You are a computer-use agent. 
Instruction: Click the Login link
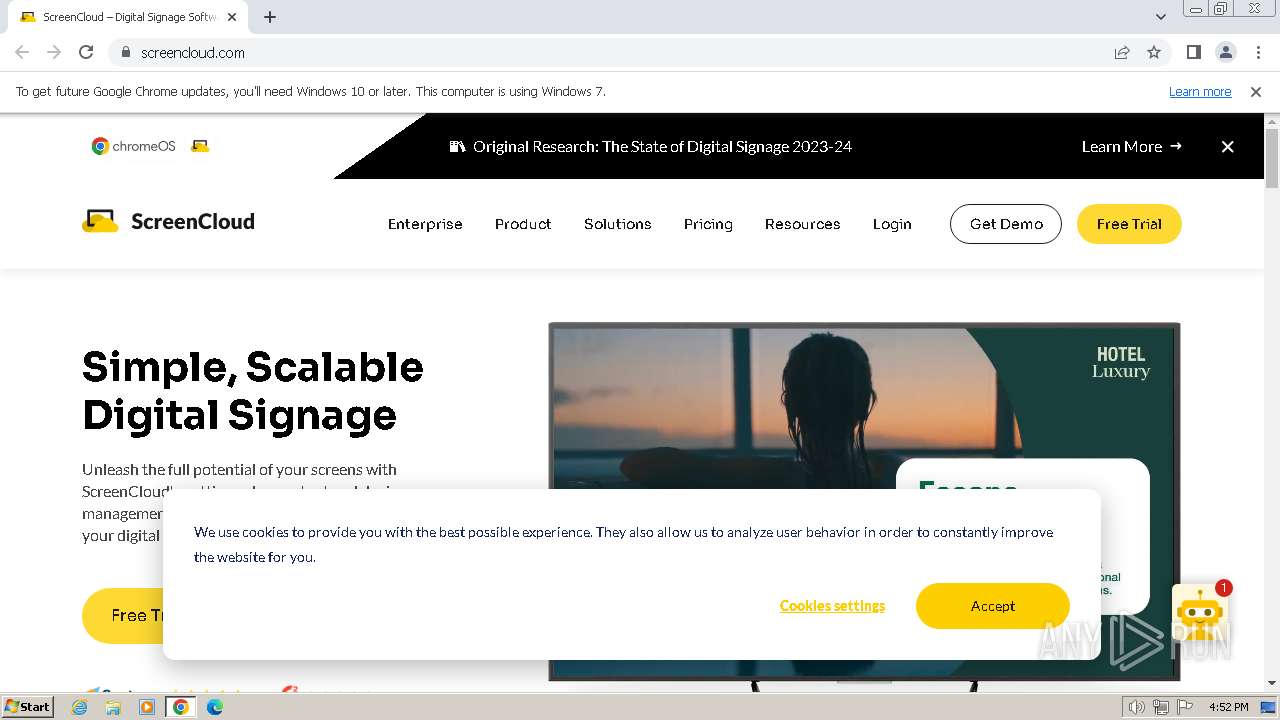click(x=892, y=224)
